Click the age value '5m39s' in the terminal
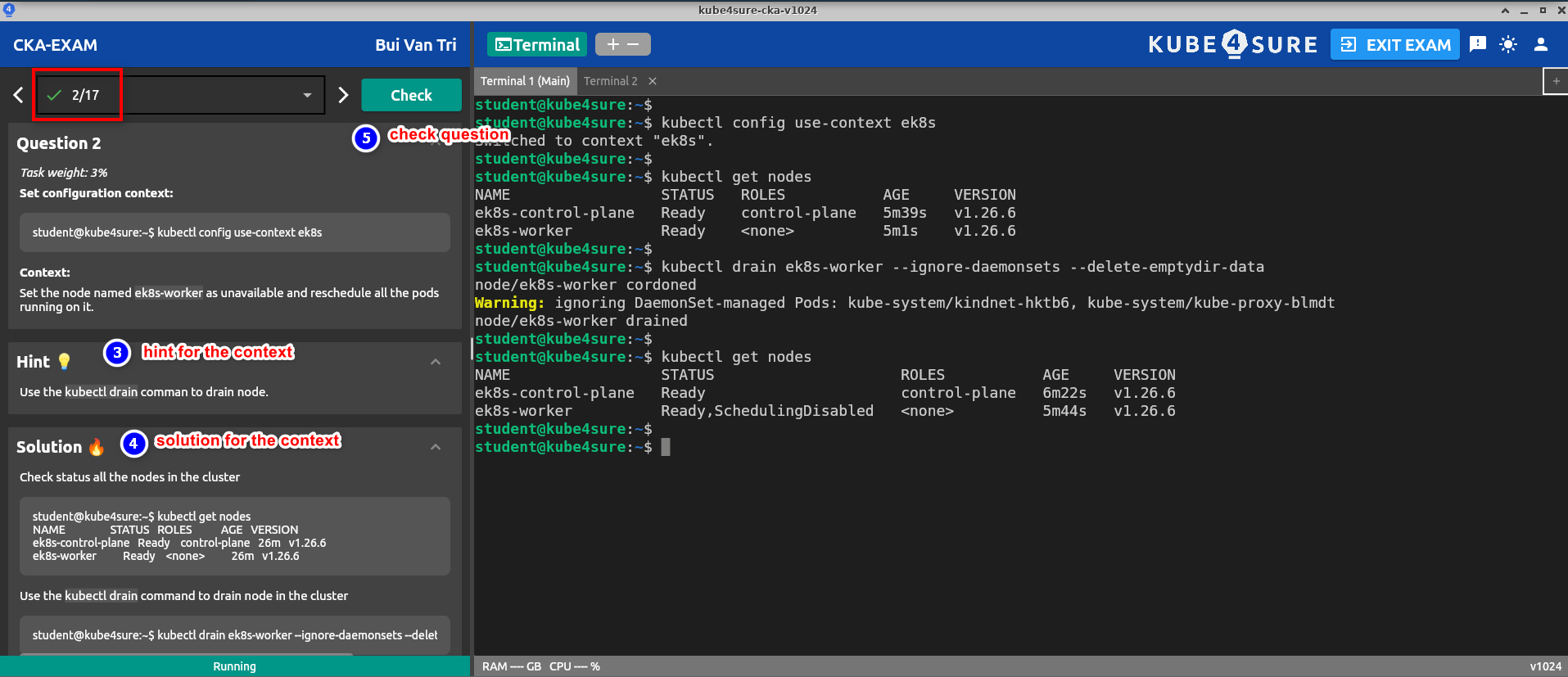The width and height of the screenshot is (1568, 677). tap(905, 213)
